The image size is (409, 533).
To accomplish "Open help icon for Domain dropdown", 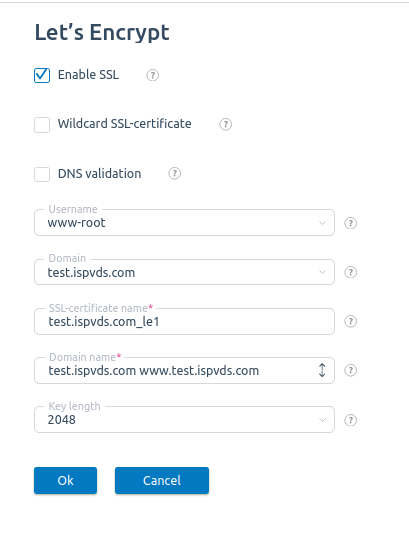I will tap(351, 272).
